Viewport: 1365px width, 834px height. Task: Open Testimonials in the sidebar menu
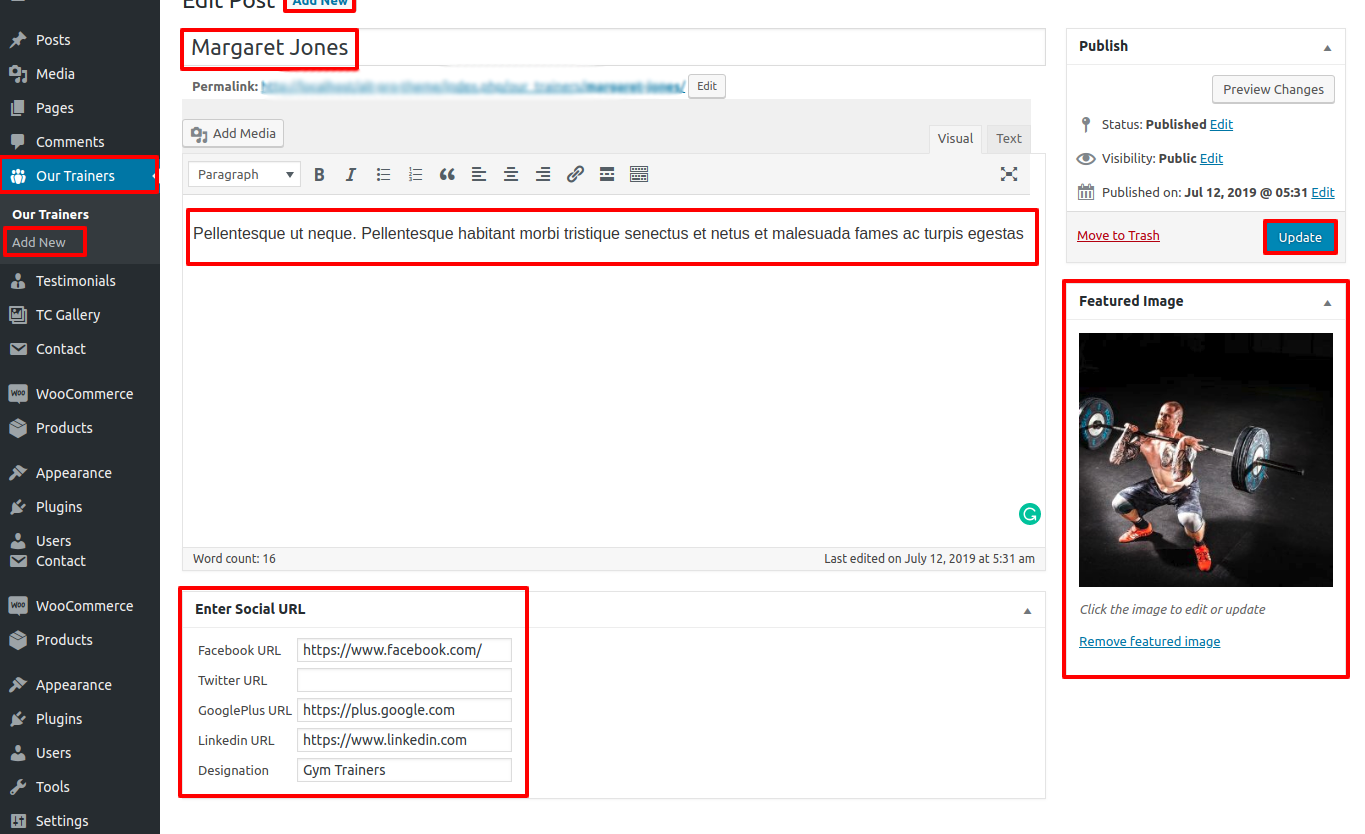pyautogui.click(x=75, y=281)
